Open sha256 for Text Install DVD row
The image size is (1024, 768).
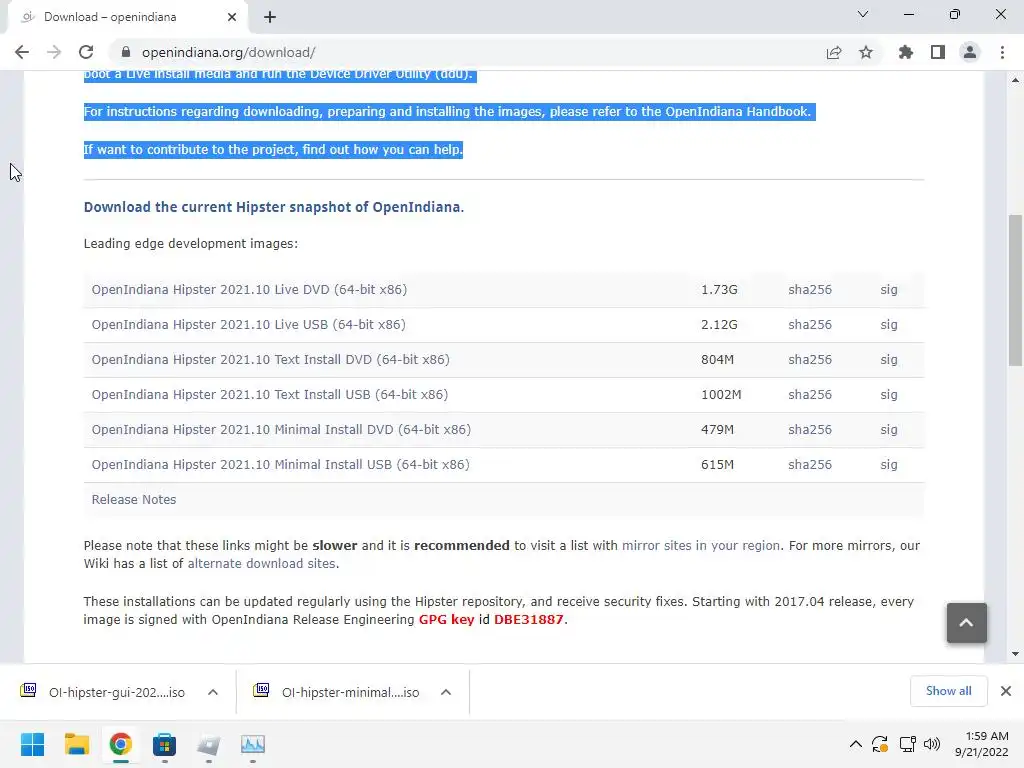tap(810, 360)
